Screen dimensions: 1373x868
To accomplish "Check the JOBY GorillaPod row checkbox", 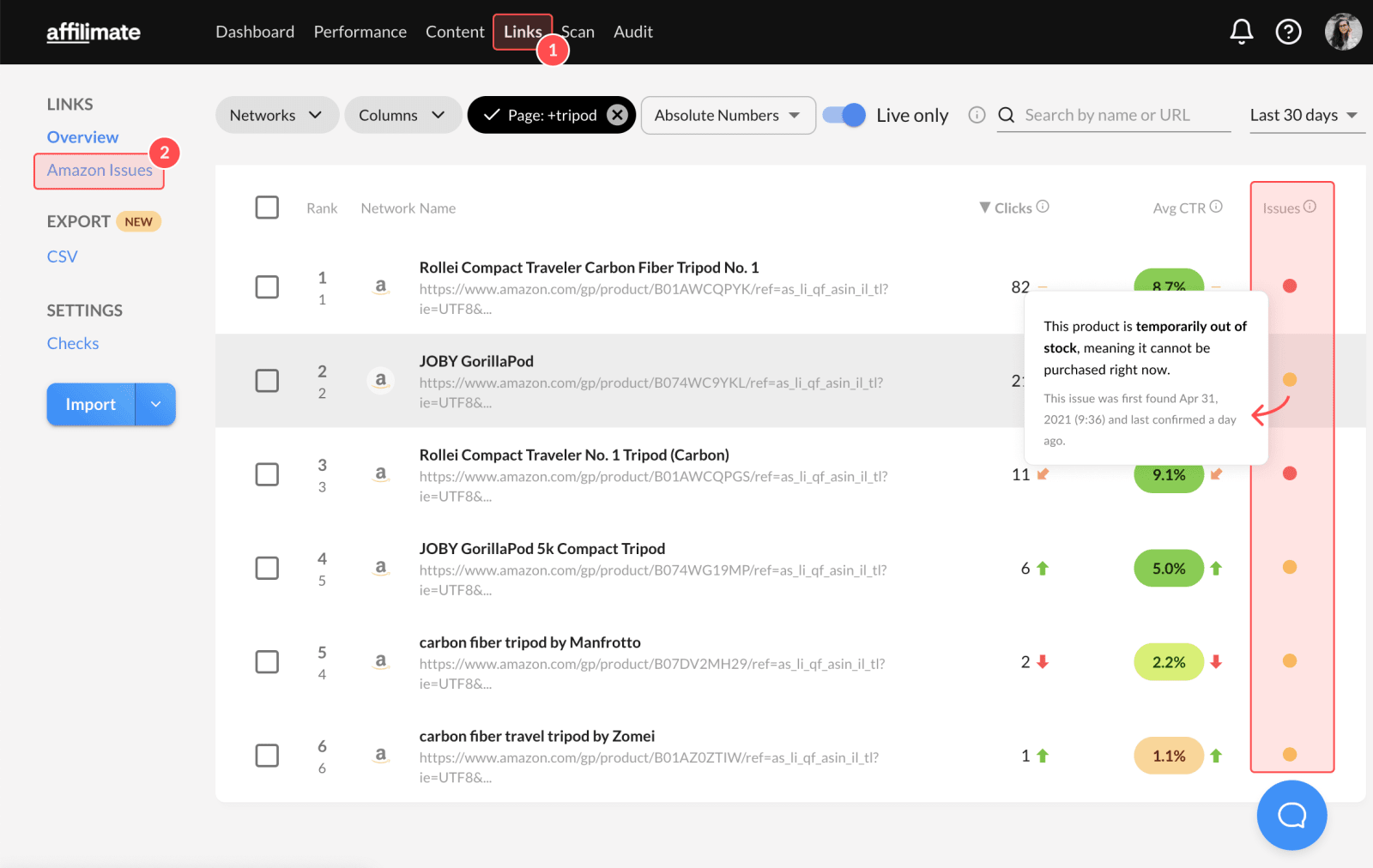I will (267, 380).
